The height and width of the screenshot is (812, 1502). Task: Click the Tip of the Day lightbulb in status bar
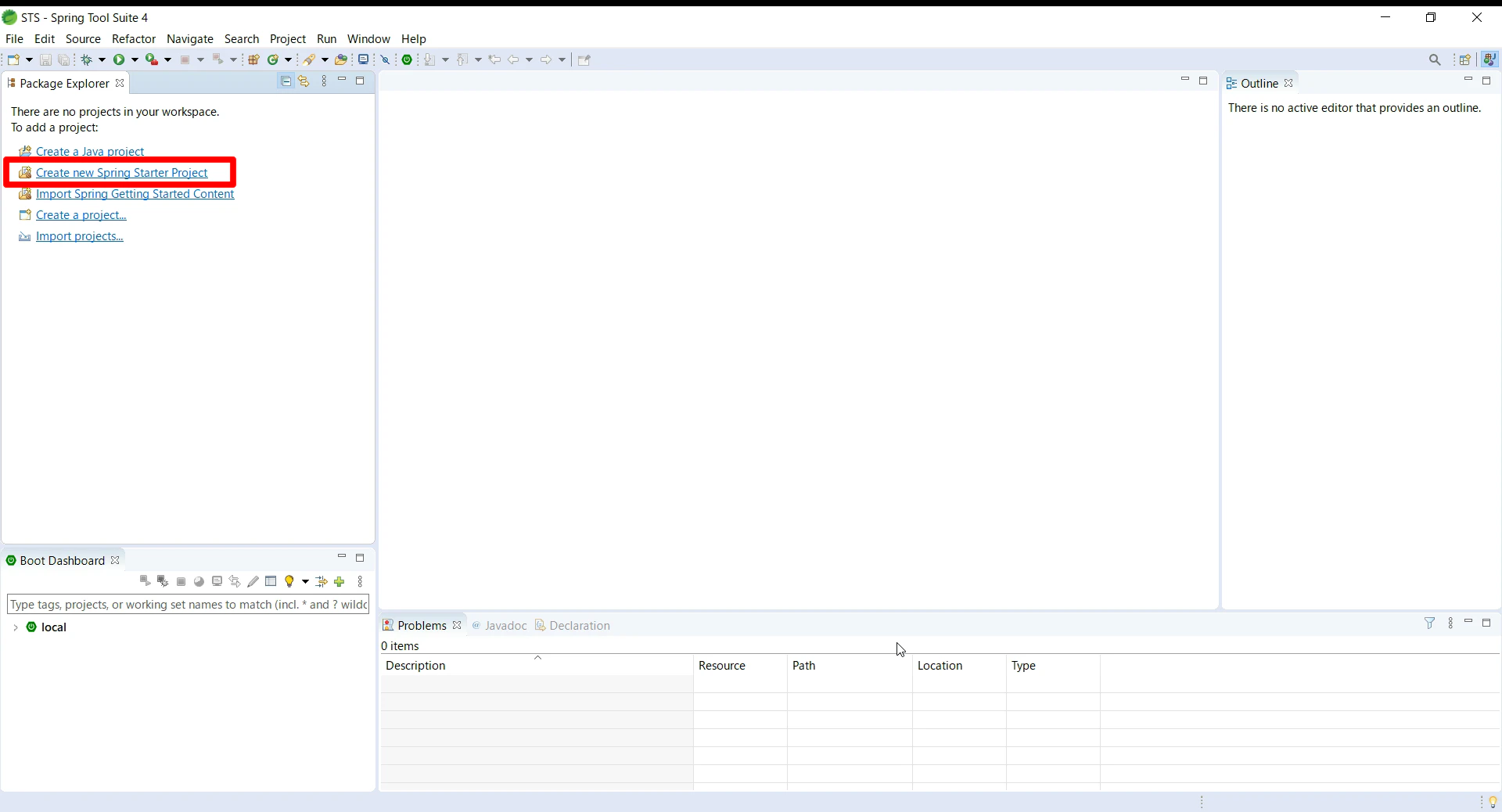1493,802
